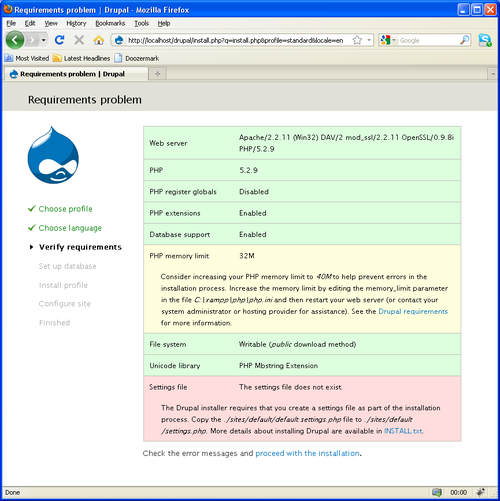Click the Install profile step
Screen dimensions: 500x501
tap(63, 285)
